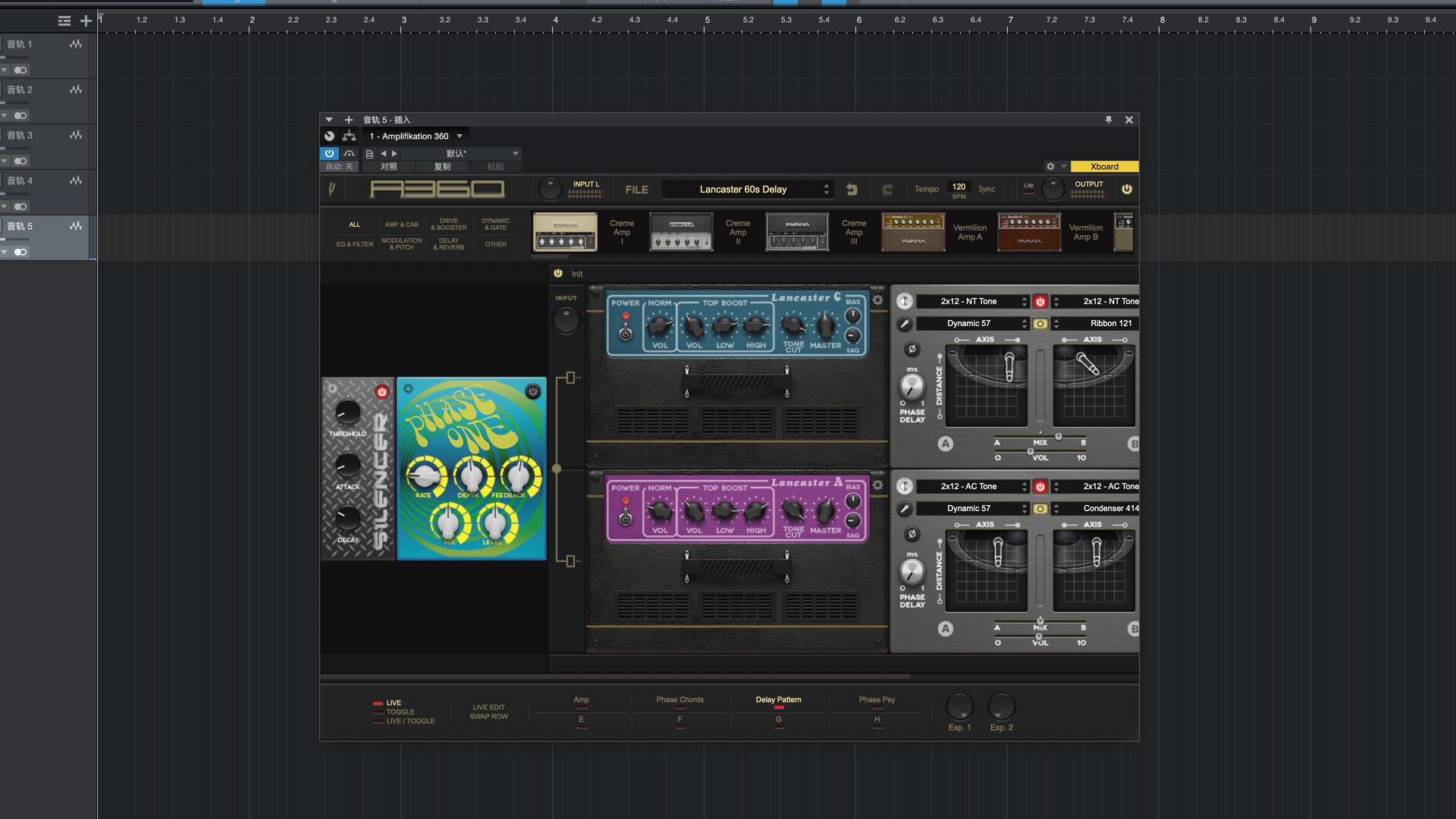Open the FILE menu
The width and height of the screenshot is (1456, 819).
(x=636, y=190)
